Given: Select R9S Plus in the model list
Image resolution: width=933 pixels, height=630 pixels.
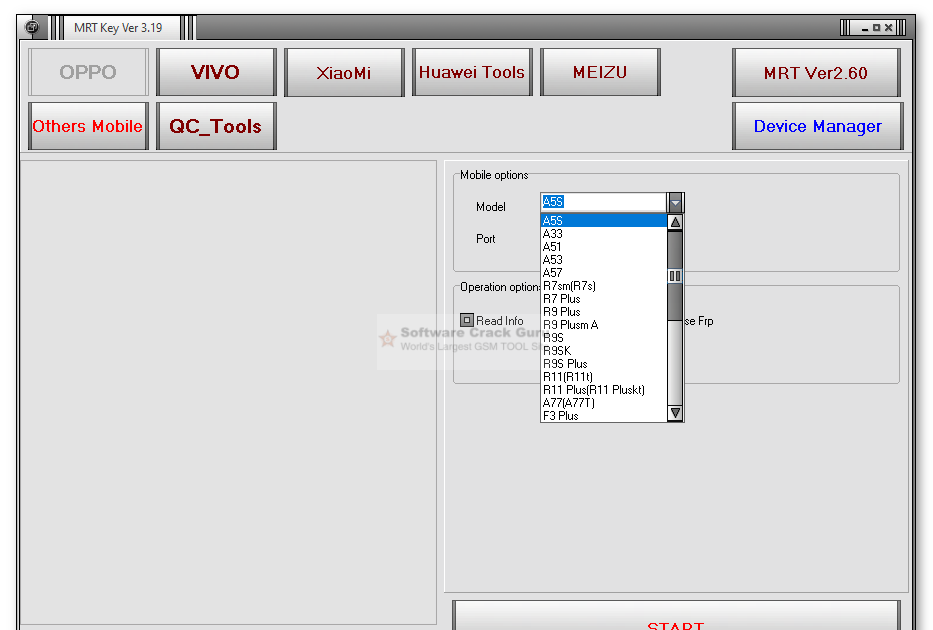Looking at the screenshot, I should pyautogui.click(x=603, y=364).
